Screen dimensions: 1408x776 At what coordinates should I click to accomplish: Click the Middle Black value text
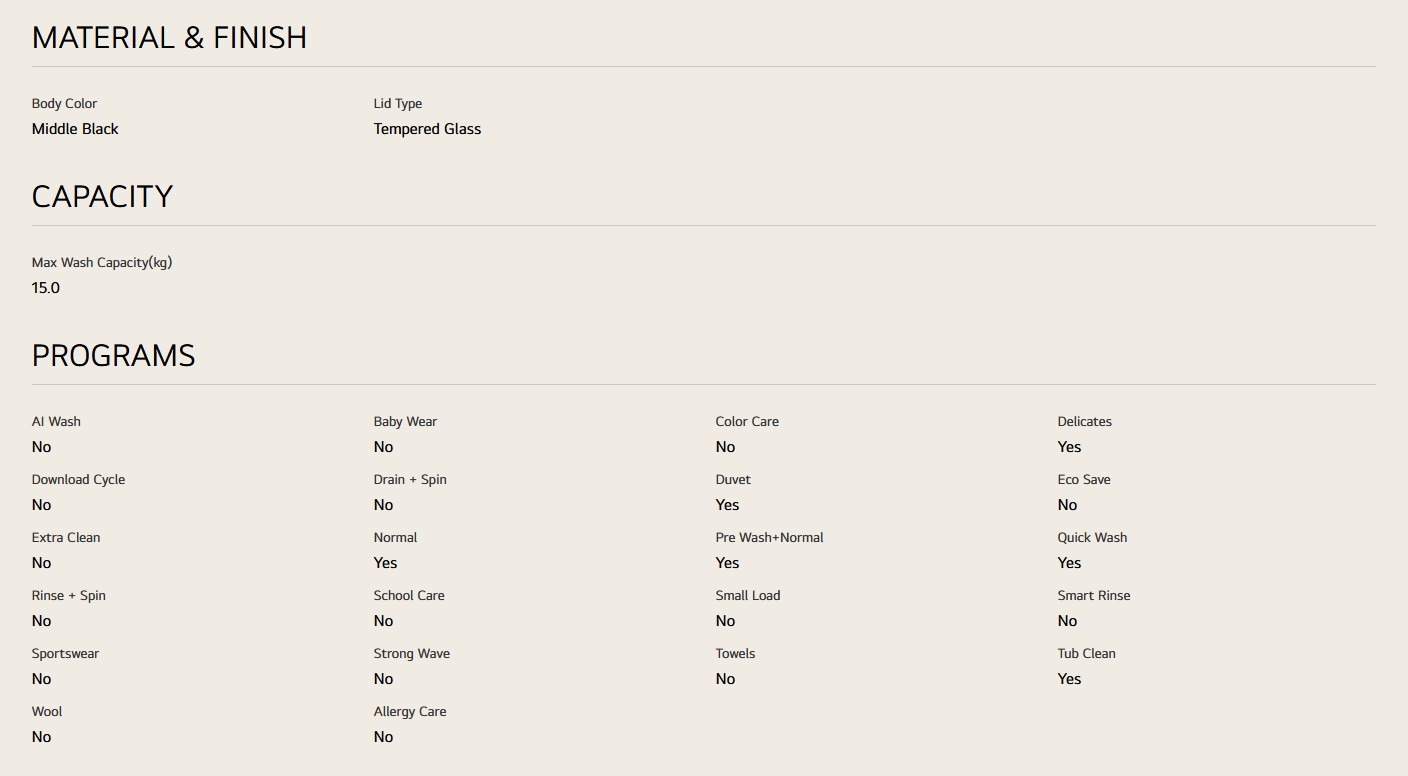[75, 129]
